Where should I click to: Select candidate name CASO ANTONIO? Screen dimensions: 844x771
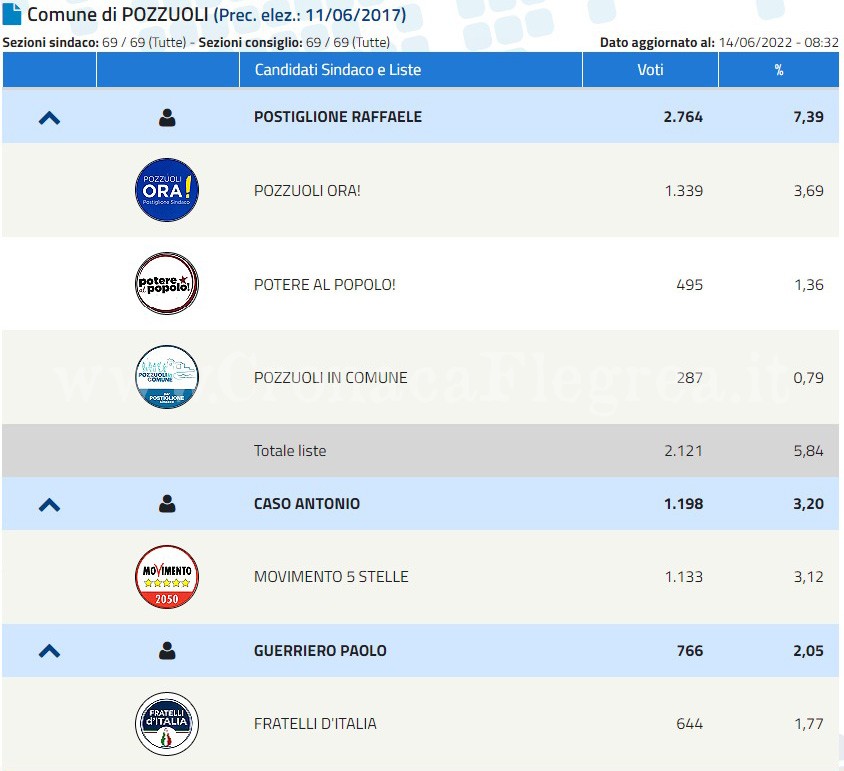tap(306, 504)
